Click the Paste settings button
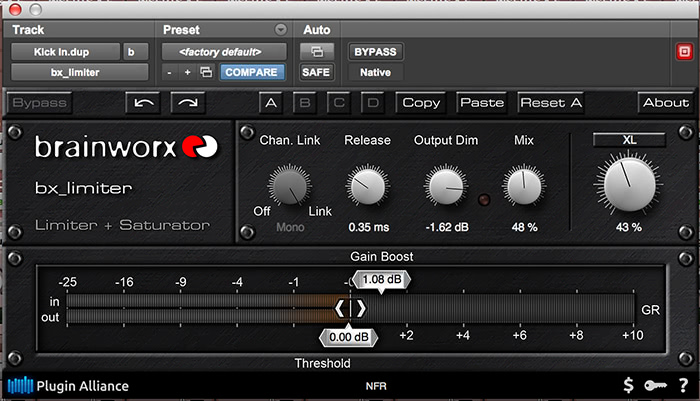Image resolution: width=700 pixels, height=401 pixels. (482, 103)
